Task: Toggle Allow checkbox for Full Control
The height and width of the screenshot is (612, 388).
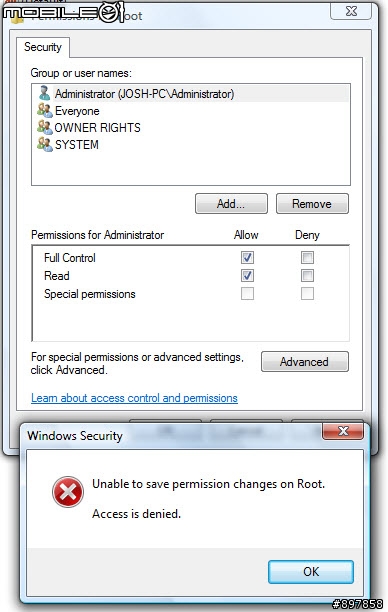Action: click(247, 258)
